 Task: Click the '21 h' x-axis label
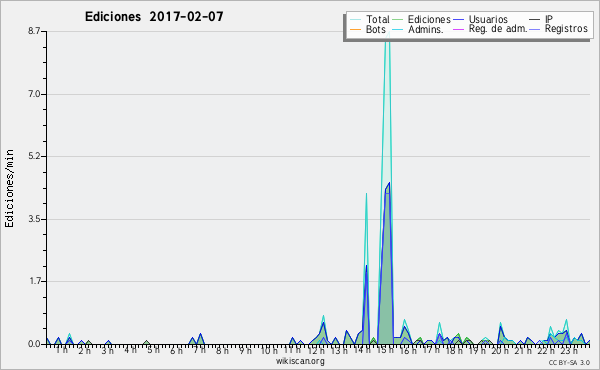[x=523, y=350]
